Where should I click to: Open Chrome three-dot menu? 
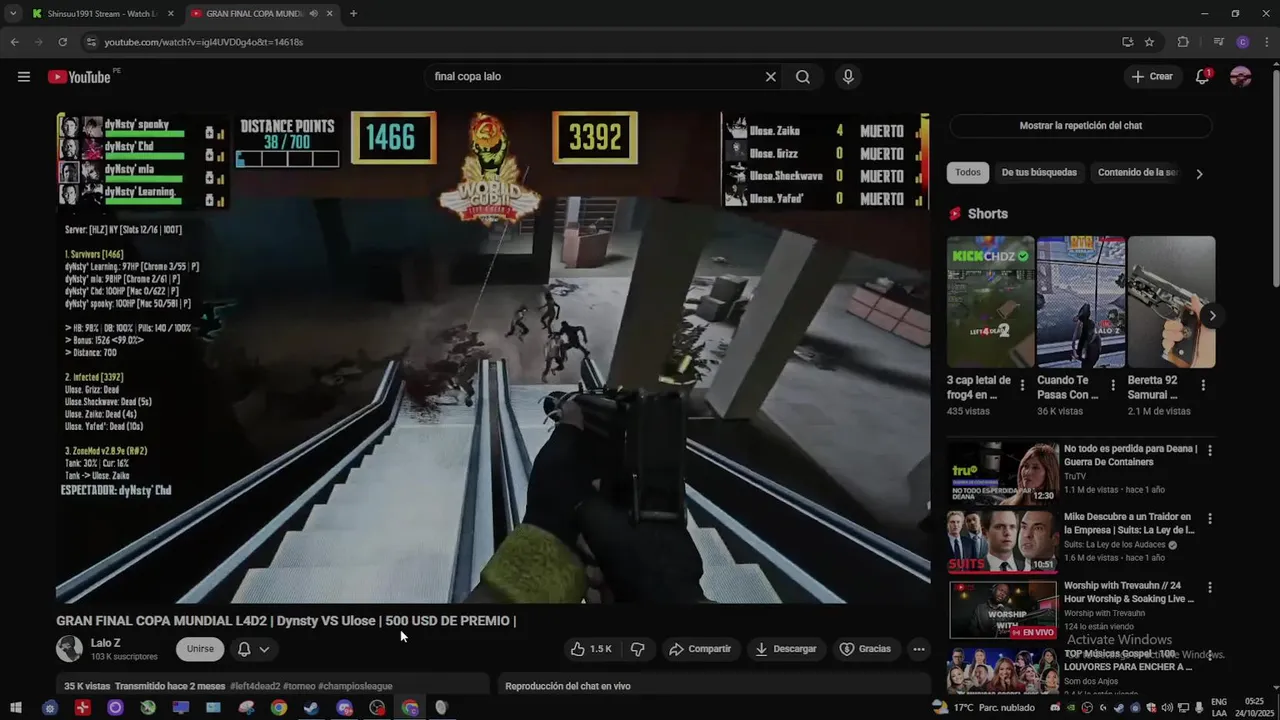(x=1266, y=42)
